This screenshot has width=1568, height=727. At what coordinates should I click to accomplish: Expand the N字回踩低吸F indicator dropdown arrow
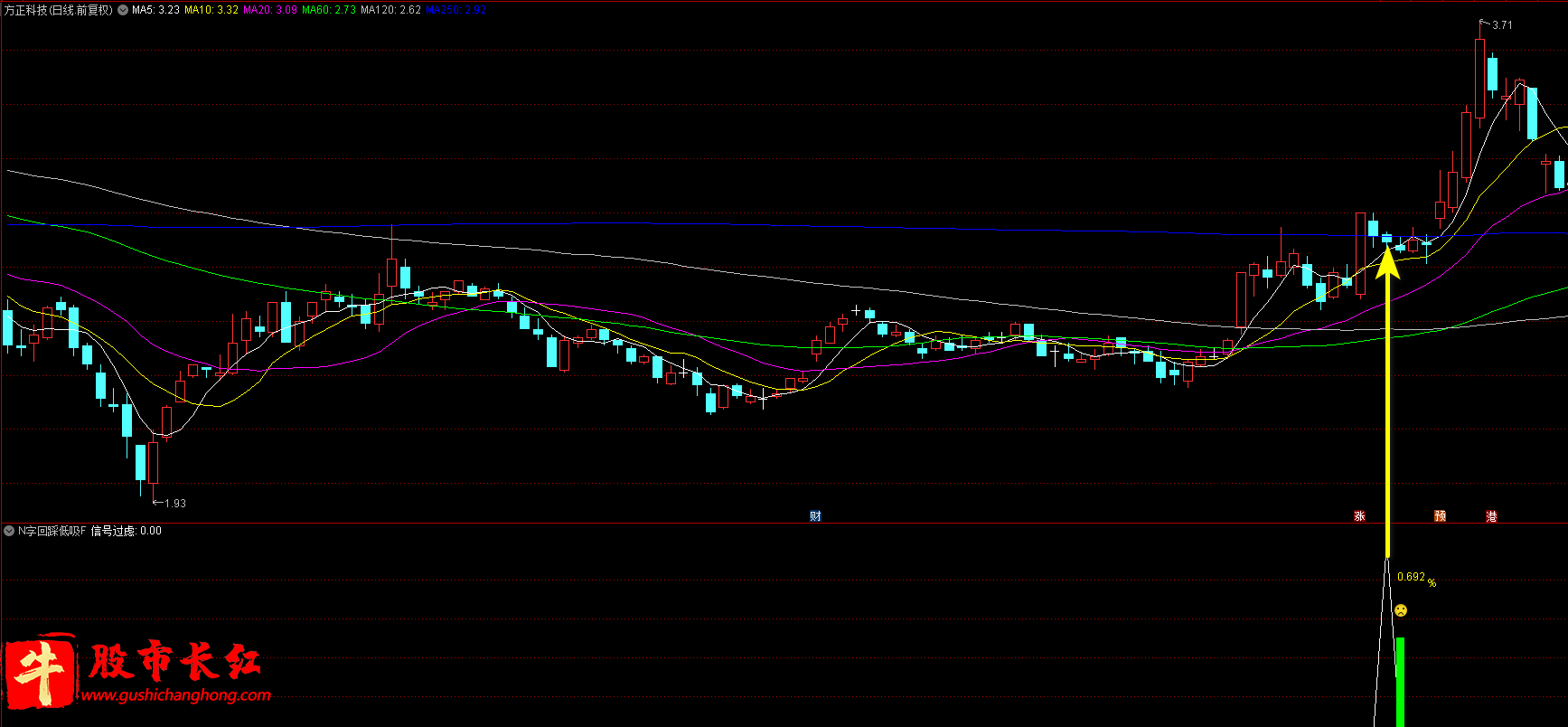(x=9, y=531)
